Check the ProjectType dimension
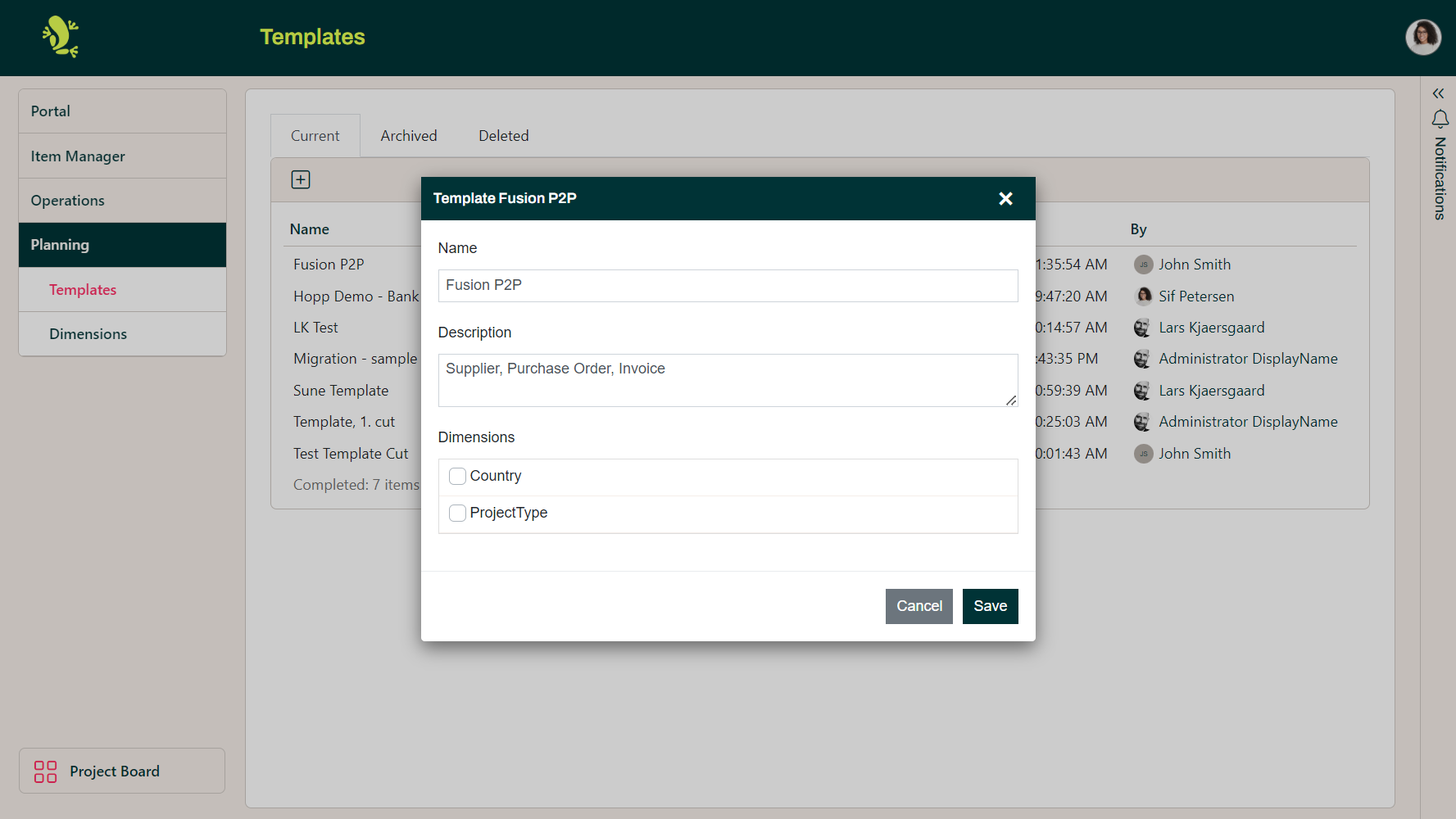 (x=457, y=513)
